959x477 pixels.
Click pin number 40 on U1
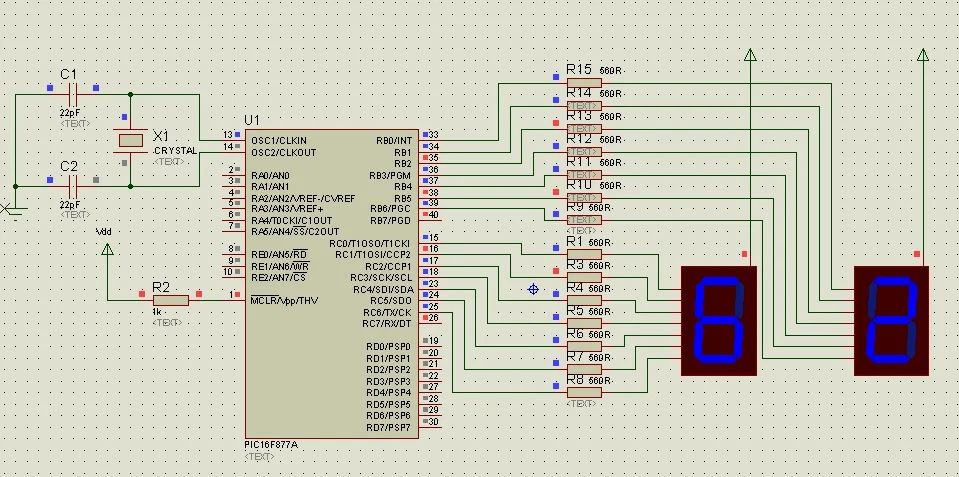tap(434, 215)
